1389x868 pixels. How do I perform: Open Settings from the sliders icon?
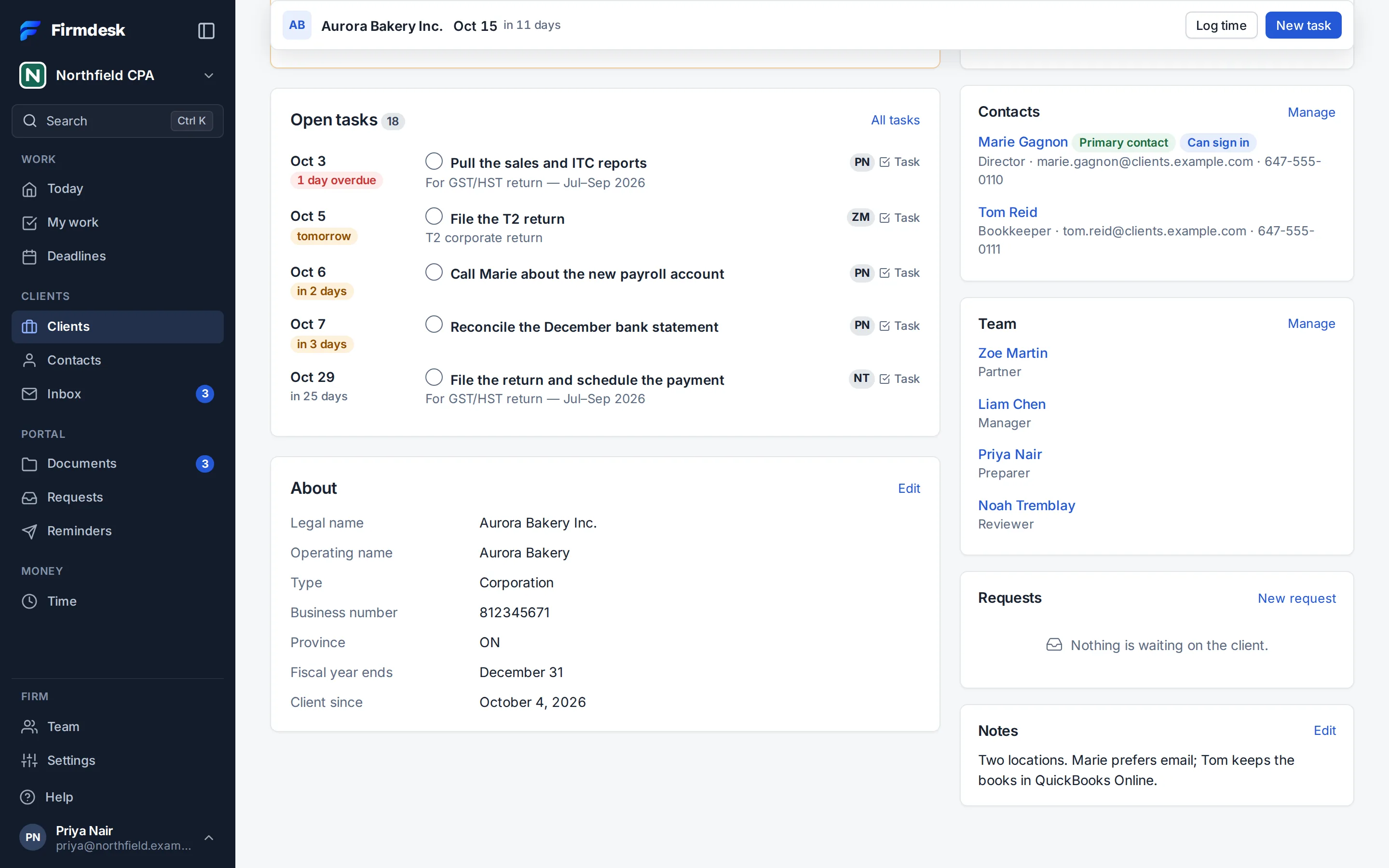29,760
